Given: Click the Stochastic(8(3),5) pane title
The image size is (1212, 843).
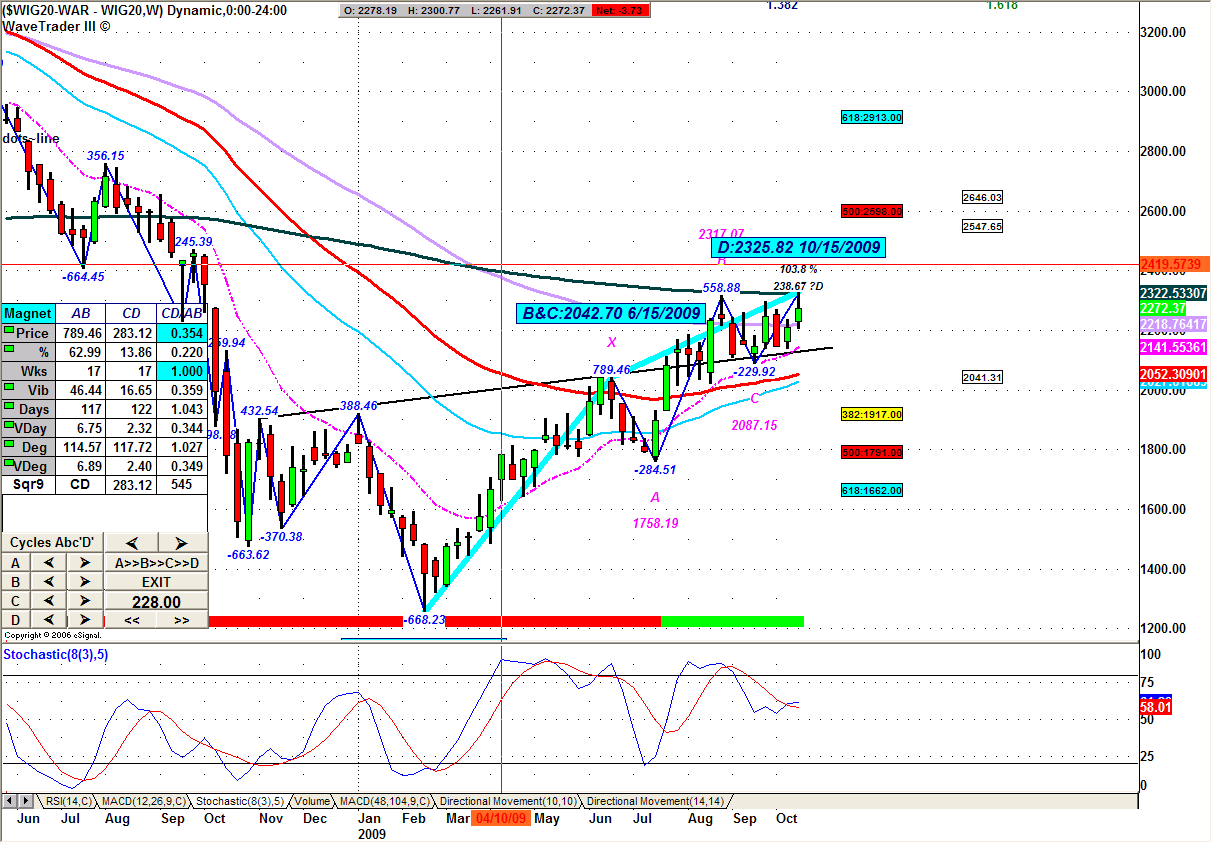Looking at the screenshot, I should click(x=58, y=654).
